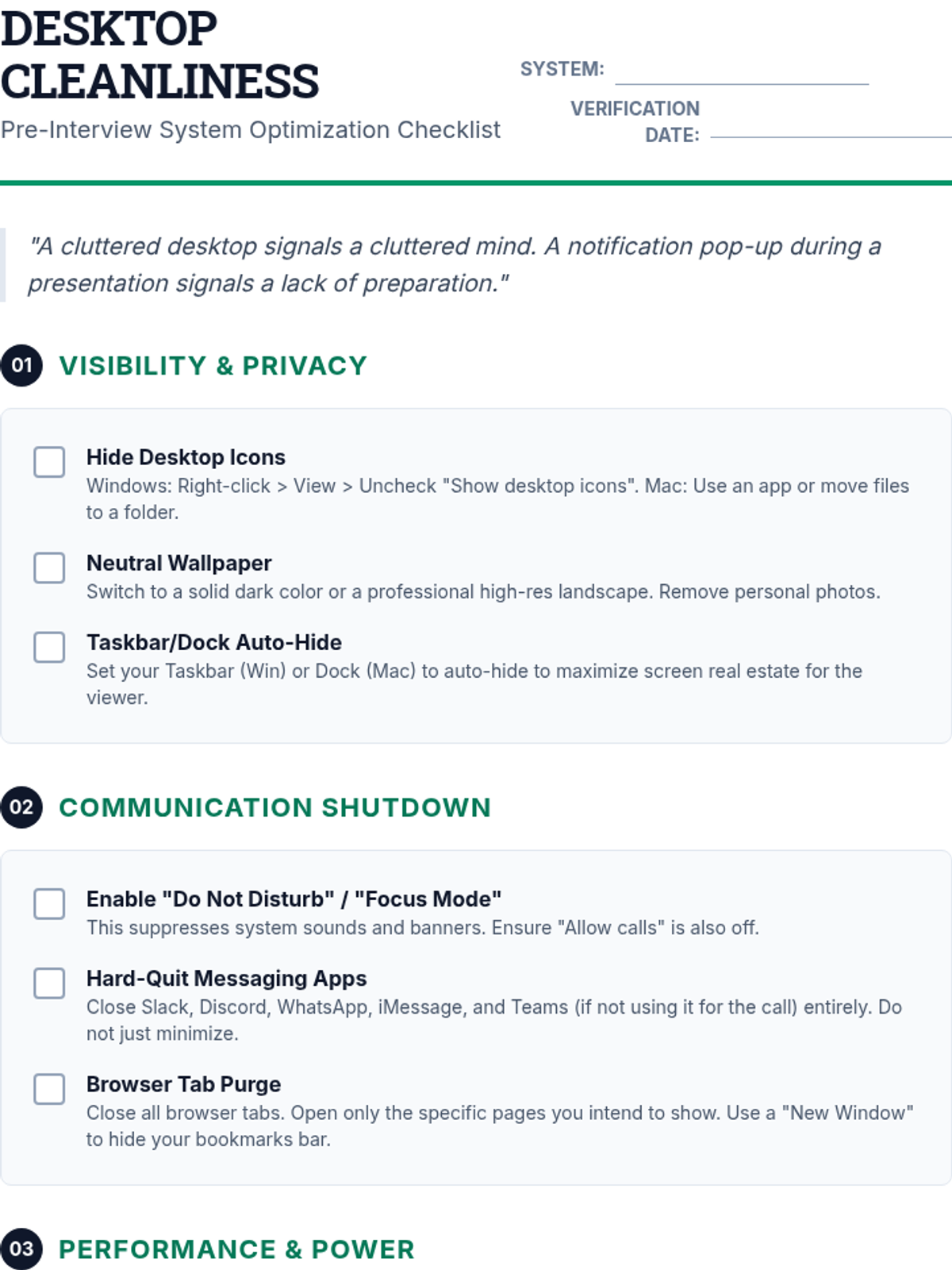Click the Browser Tab Purge label text
This screenshot has width=952, height=1270.
[183, 1084]
